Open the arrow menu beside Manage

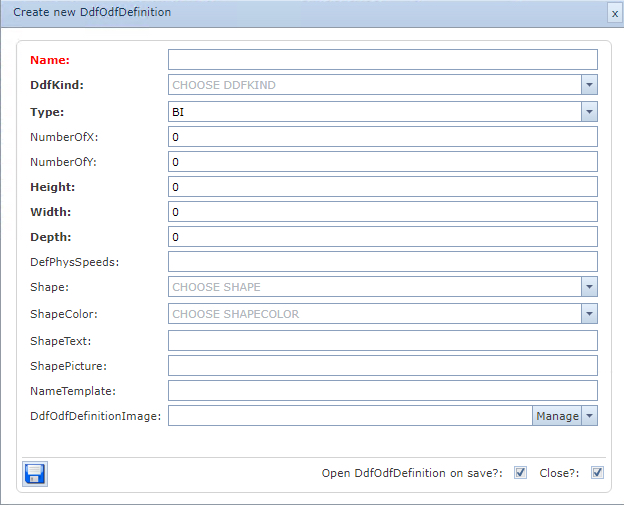point(590,416)
